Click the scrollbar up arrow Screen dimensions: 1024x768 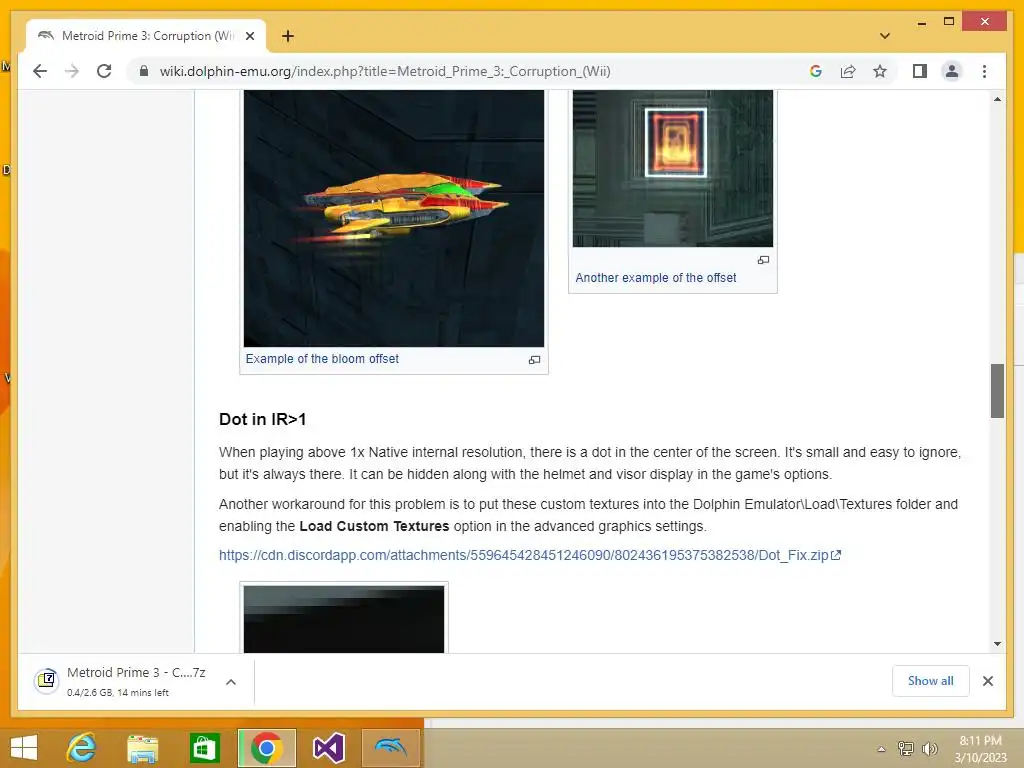(997, 99)
